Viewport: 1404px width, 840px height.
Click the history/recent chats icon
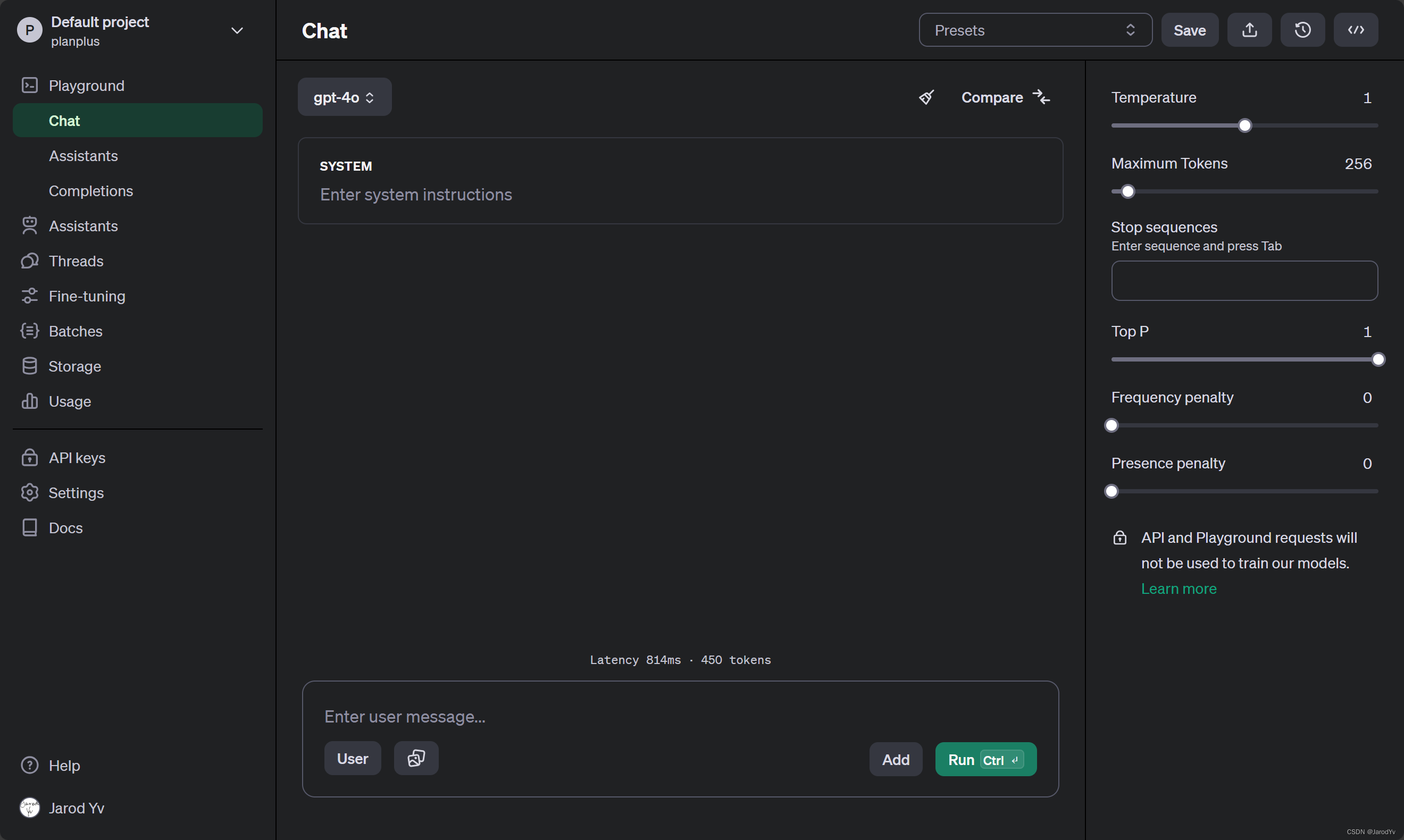pyautogui.click(x=1303, y=29)
